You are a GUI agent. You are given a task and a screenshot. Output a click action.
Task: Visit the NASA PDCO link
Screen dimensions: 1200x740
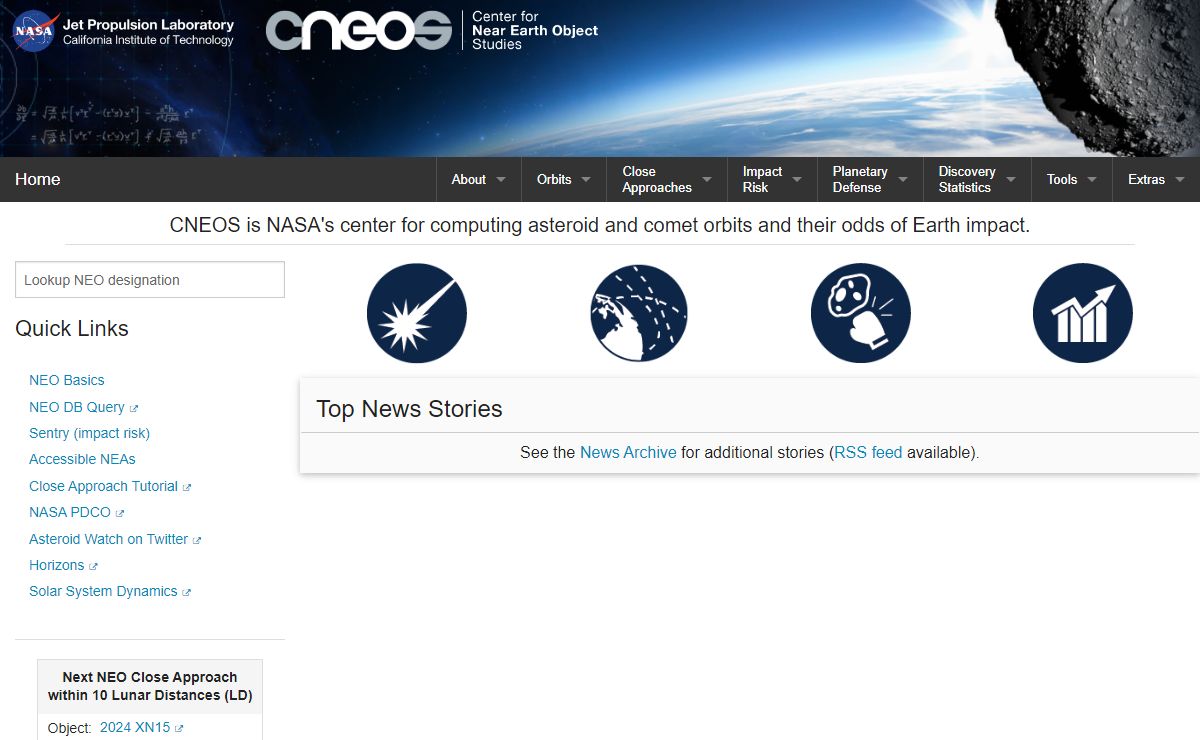coord(70,512)
